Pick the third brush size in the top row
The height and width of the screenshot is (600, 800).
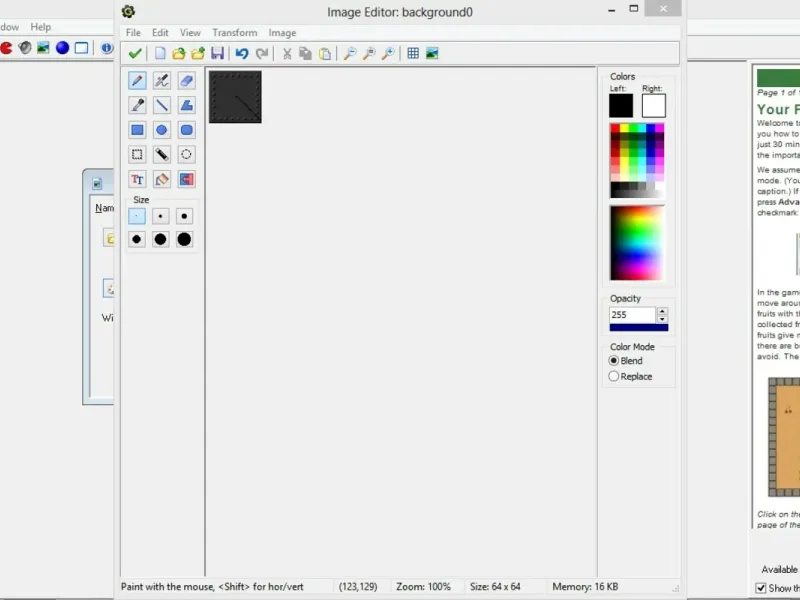click(x=184, y=216)
